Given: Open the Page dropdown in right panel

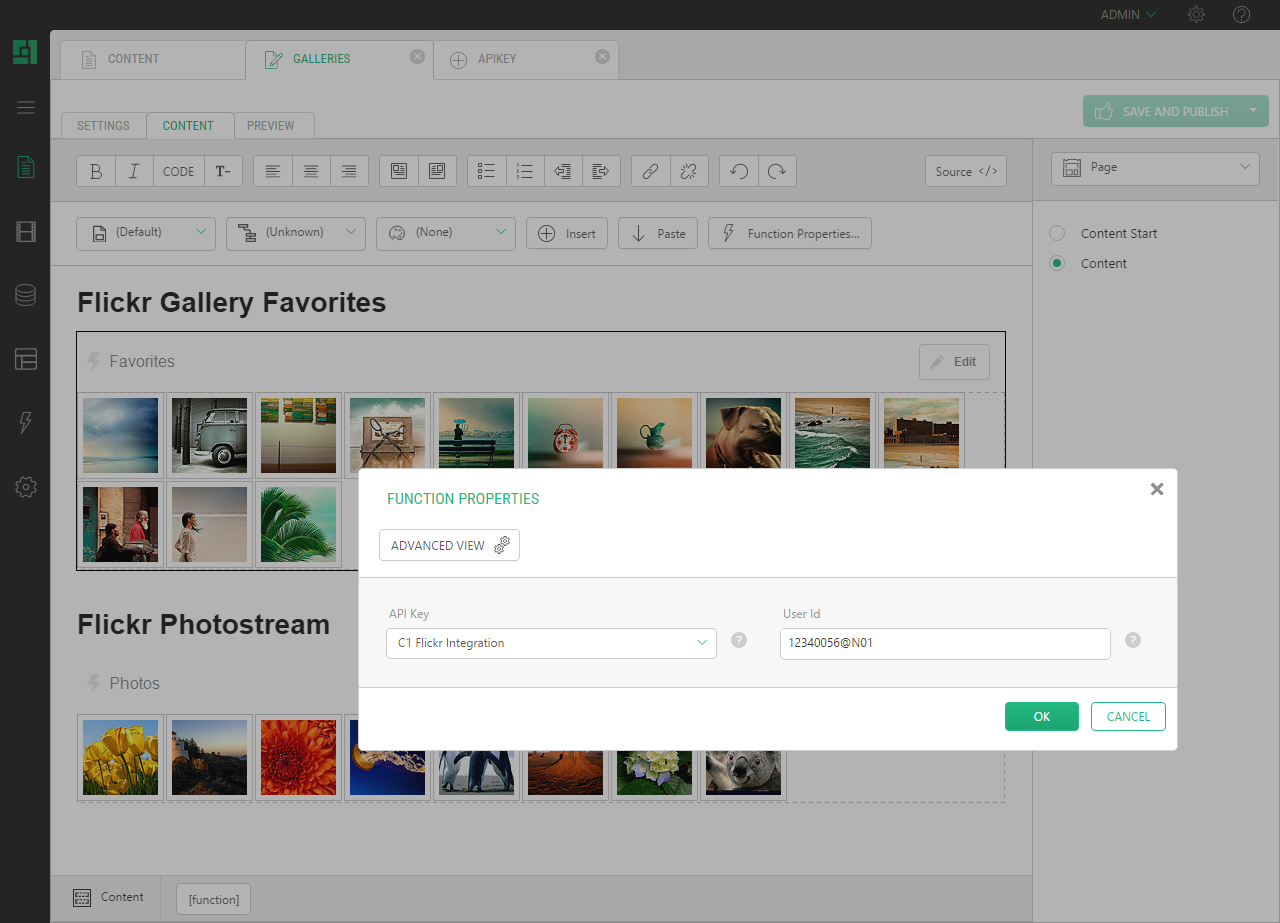Looking at the screenshot, I should pos(1155,168).
